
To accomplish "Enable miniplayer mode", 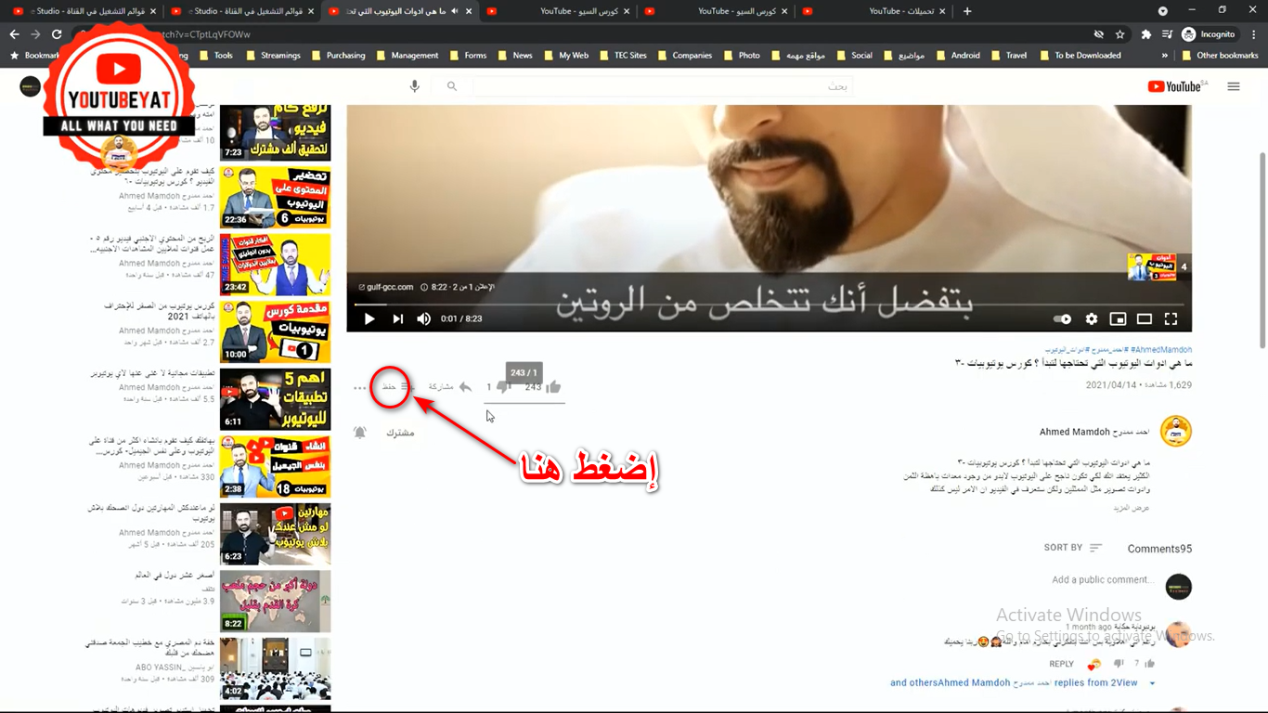I will tap(1118, 319).
